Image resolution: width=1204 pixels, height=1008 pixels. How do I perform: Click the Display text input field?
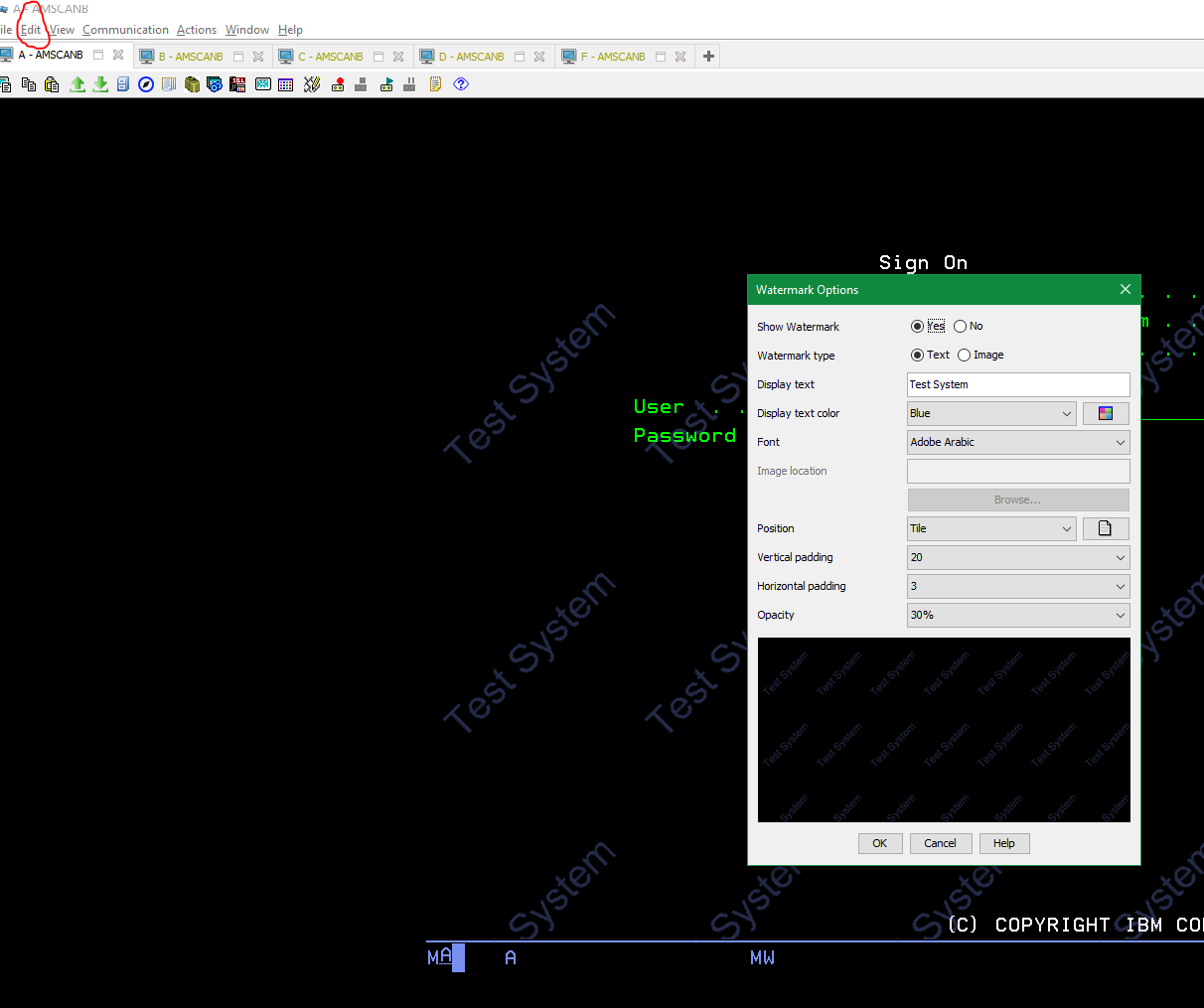[x=1018, y=384]
